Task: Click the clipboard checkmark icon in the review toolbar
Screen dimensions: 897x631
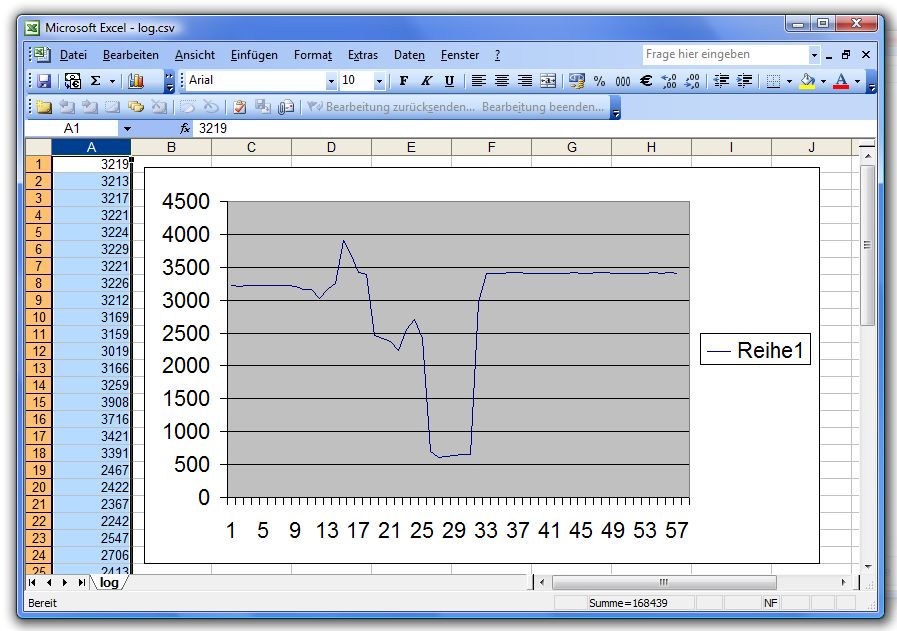Action: (x=240, y=107)
